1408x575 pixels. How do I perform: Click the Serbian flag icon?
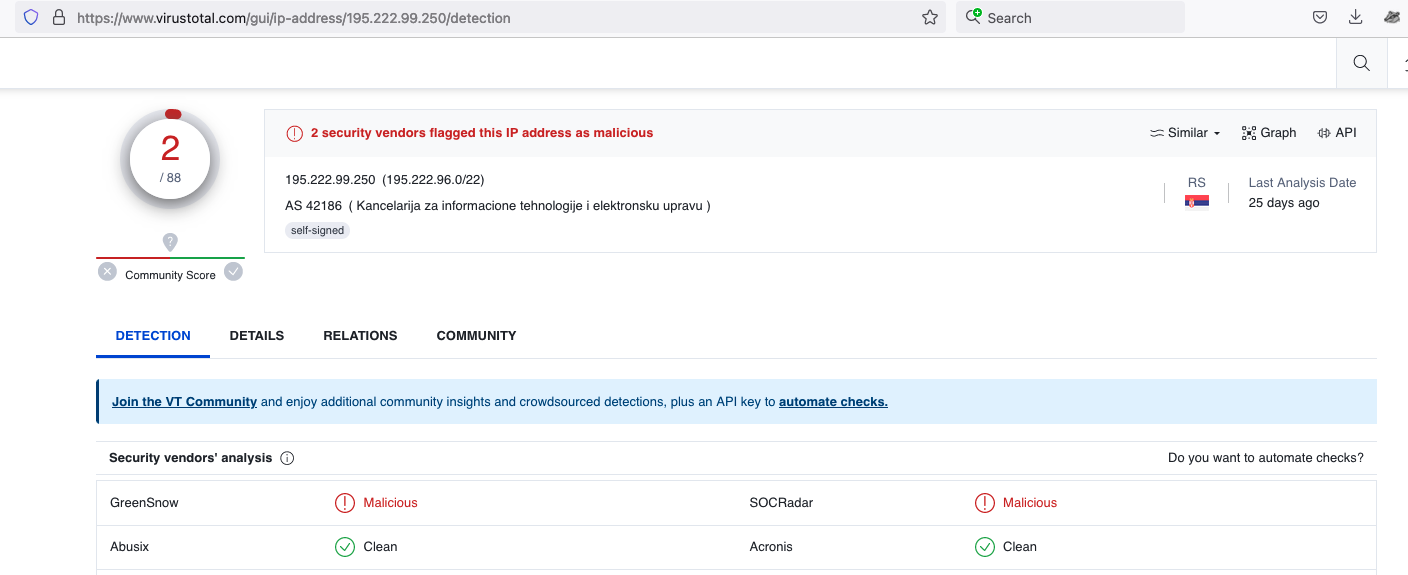tap(1197, 201)
